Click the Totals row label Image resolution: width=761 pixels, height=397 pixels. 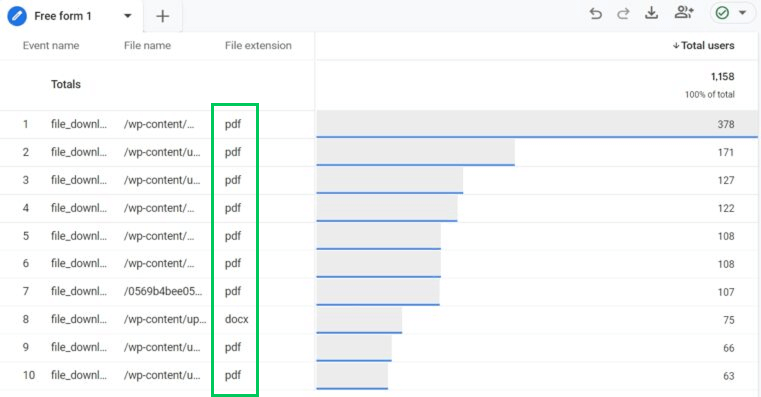(x=66, y=84)
